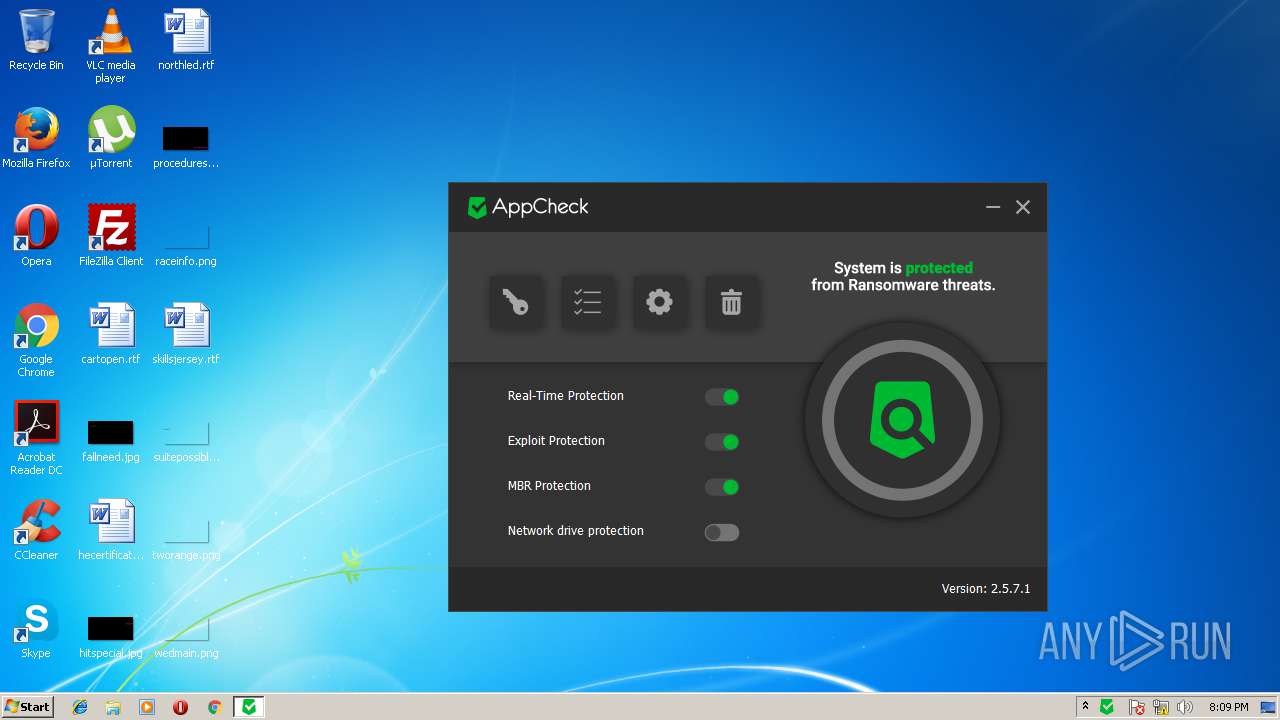1280x720 pixels.
Task: Open AppCheck settings gear icon
Action: 660,302
